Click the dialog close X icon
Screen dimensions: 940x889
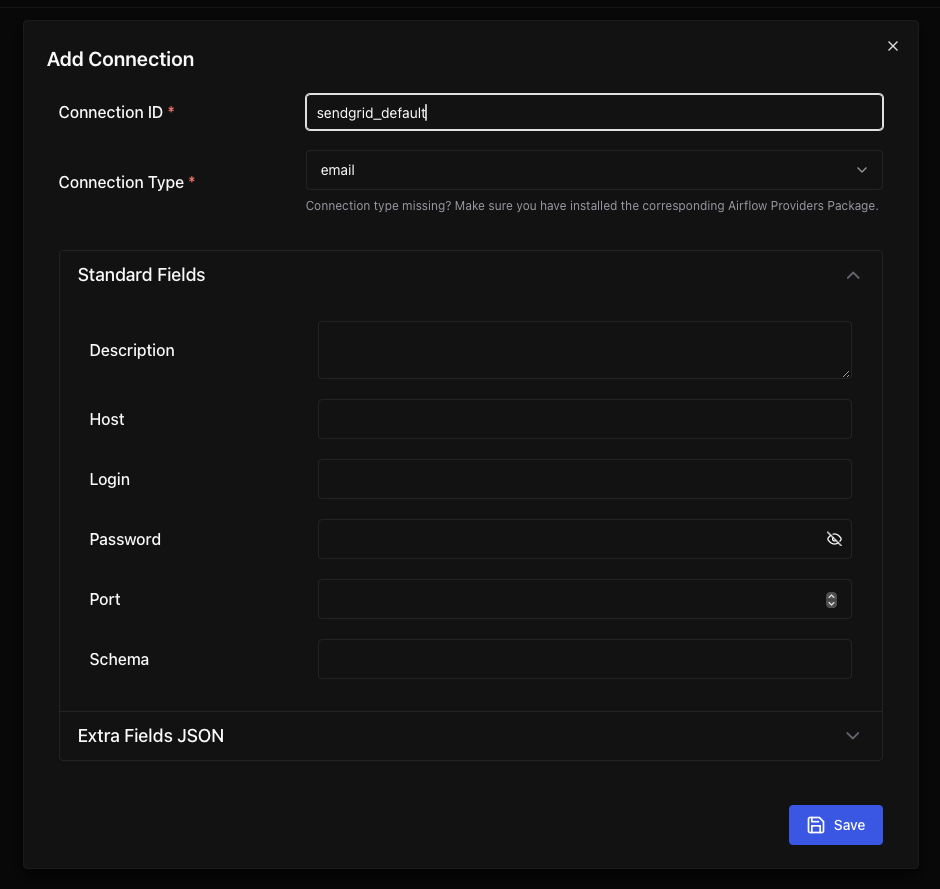(x=892, y=45)
